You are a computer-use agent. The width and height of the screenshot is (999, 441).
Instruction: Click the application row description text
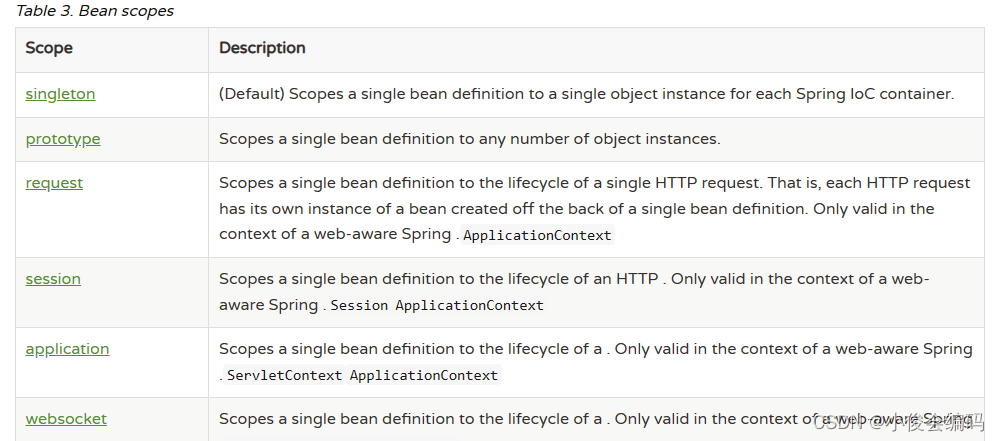click(595, 349)
